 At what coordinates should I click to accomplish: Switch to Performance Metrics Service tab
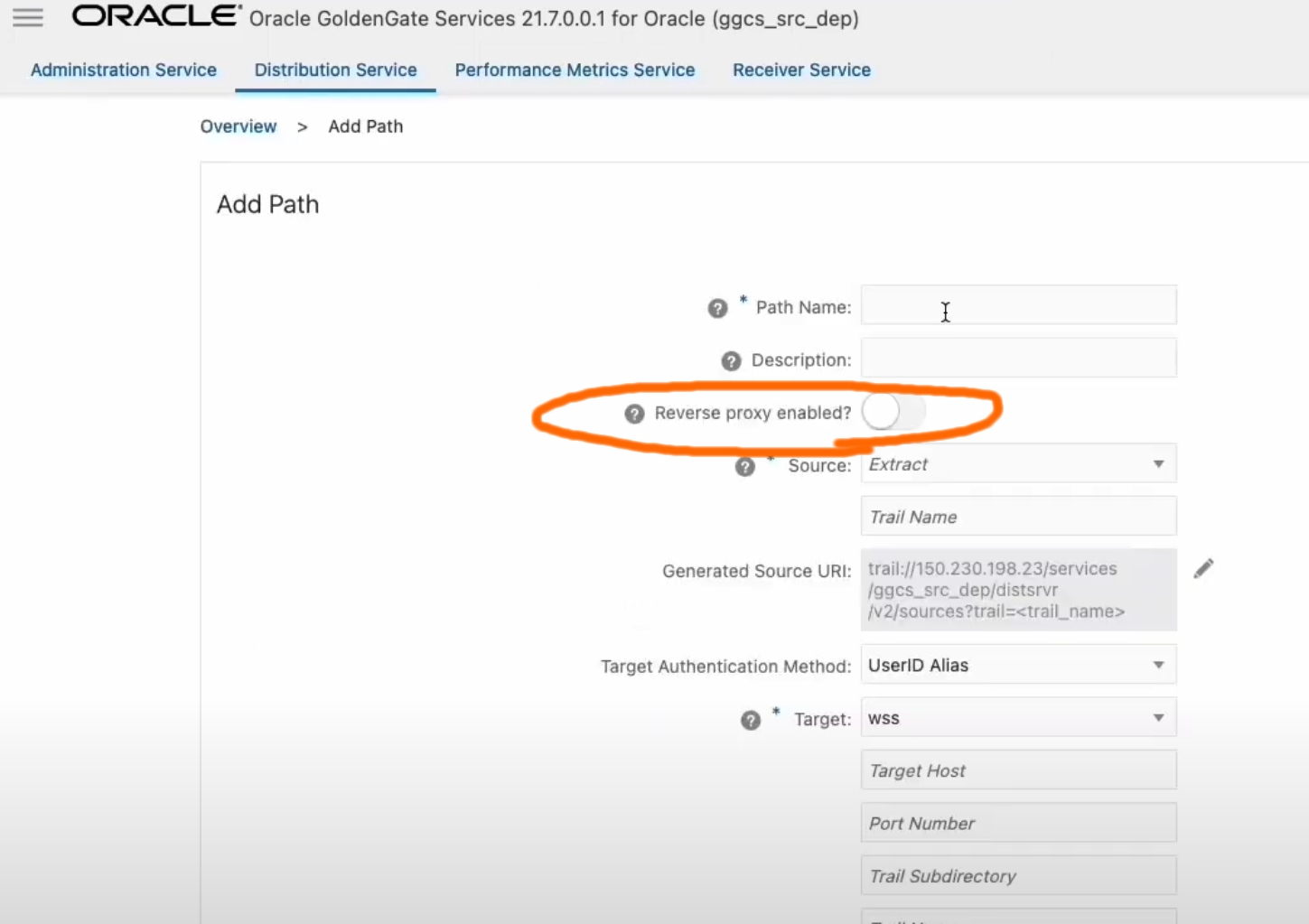[575, 70]
